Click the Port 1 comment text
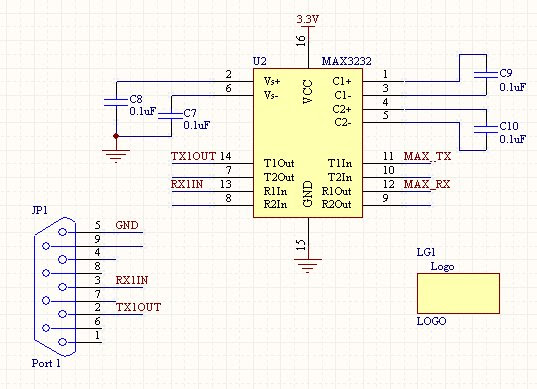The image size is (537, 389). coord(46,363)
